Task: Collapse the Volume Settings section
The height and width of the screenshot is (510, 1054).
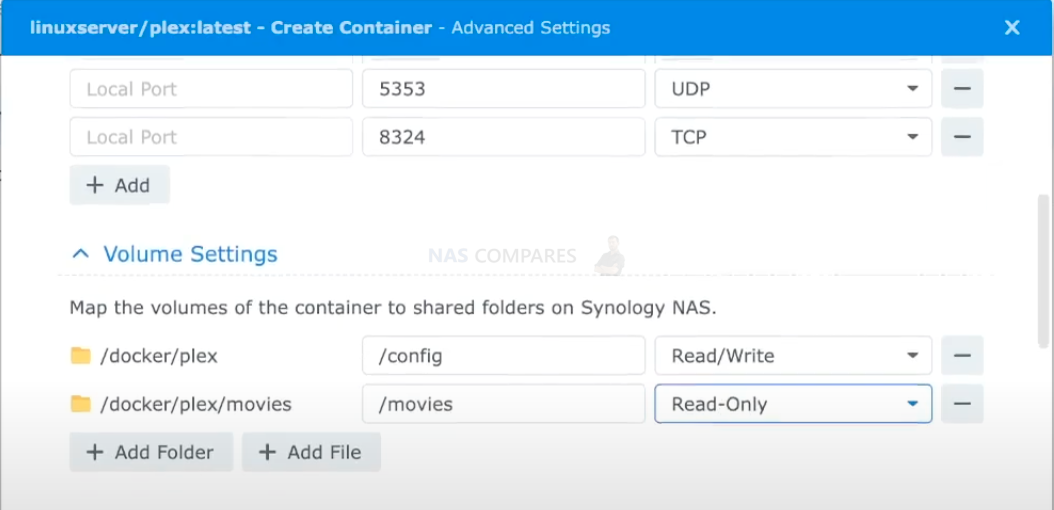Action: 81,254
